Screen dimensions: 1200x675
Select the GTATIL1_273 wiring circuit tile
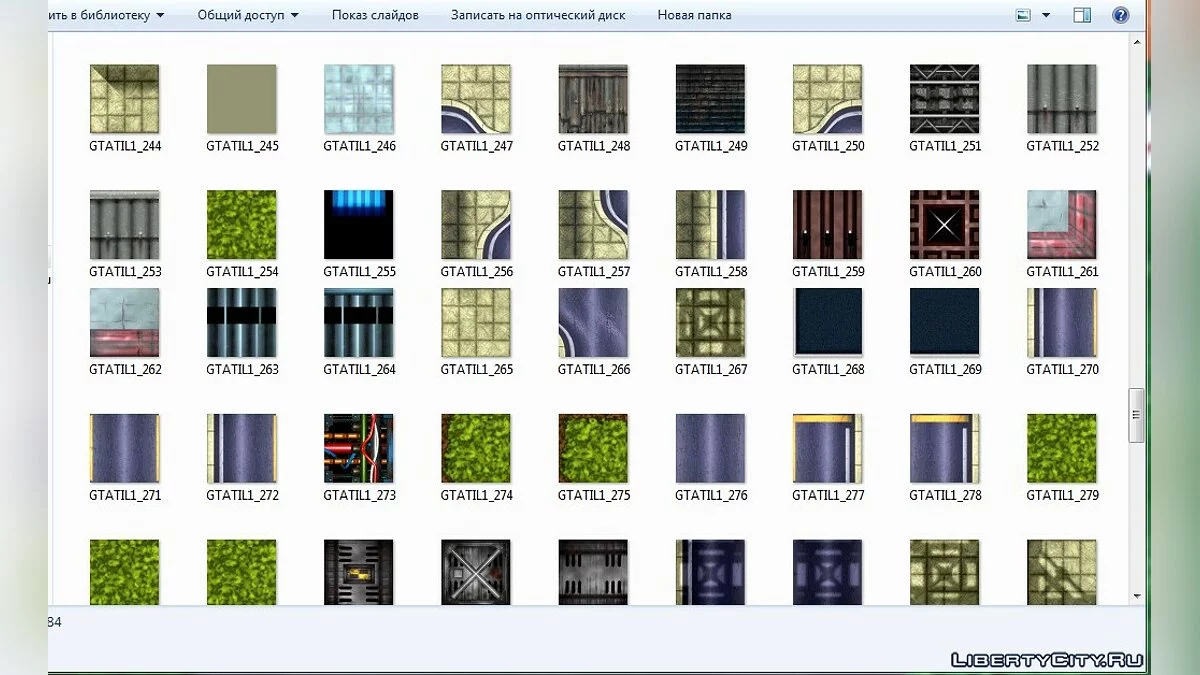[358, 448]
